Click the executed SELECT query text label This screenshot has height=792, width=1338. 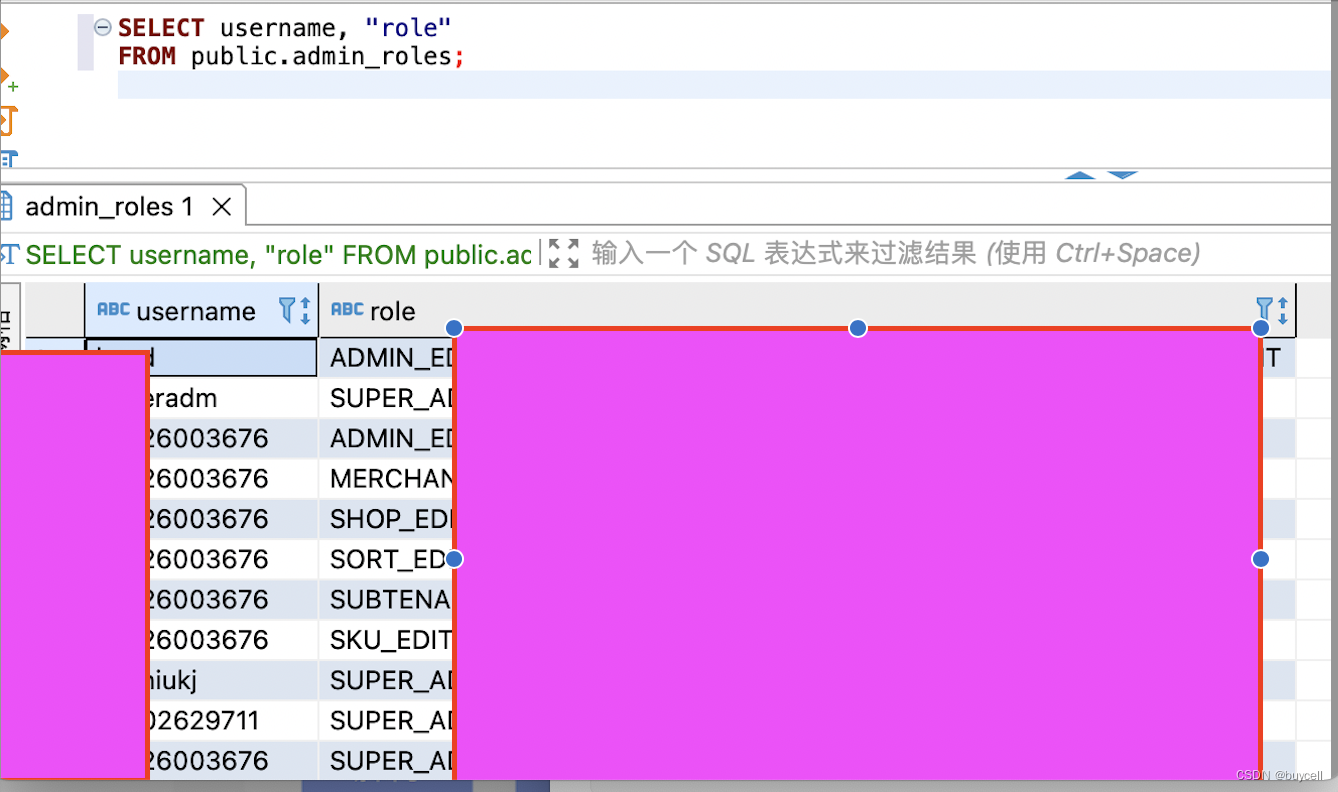pyautogui.click(x=278, y=255)
